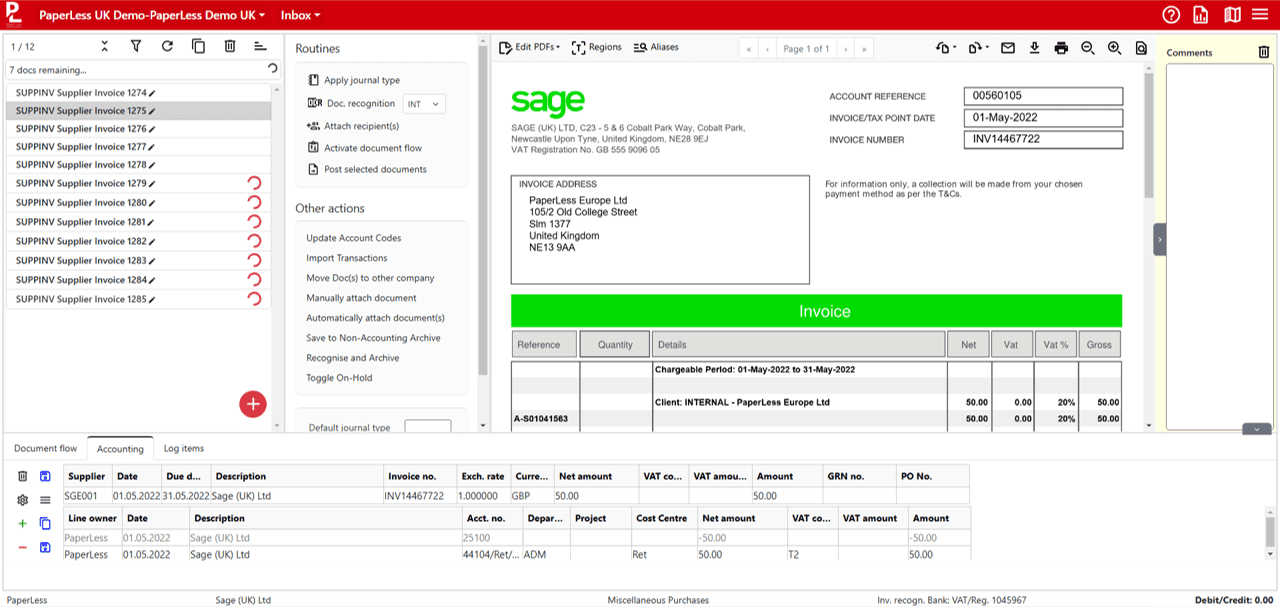Click Apply journal type routine

[x=354, y=80]
